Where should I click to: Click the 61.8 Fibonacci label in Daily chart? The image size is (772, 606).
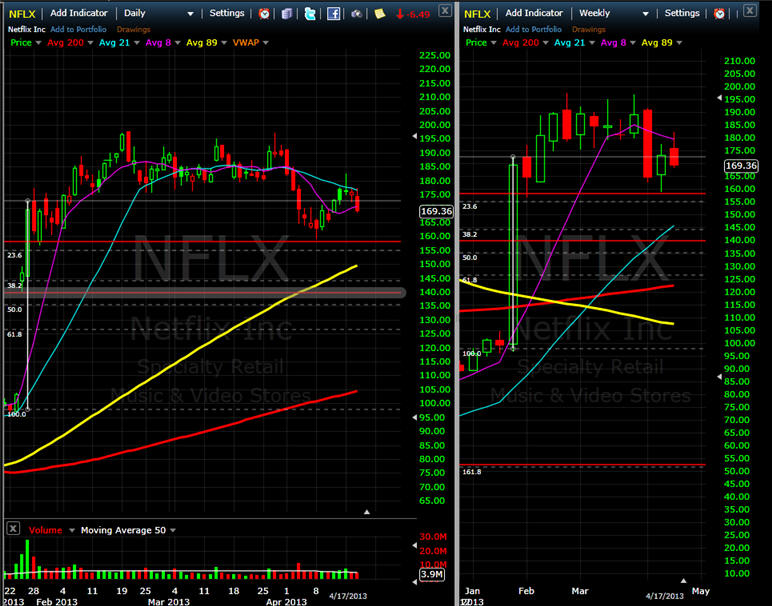tap(14, 334)
